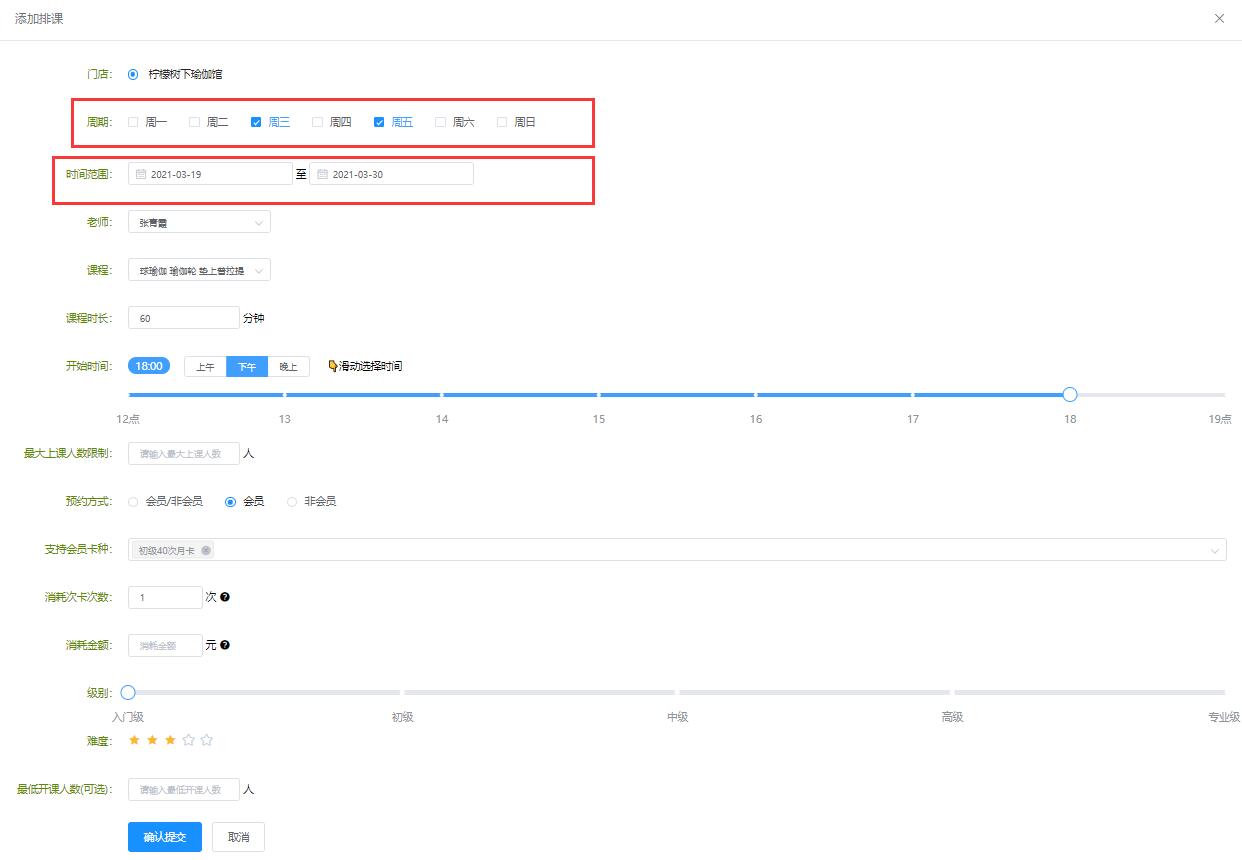Check the 周一 weekday checkbox
Screen dimensions: 1242x860
coord(133,122)
